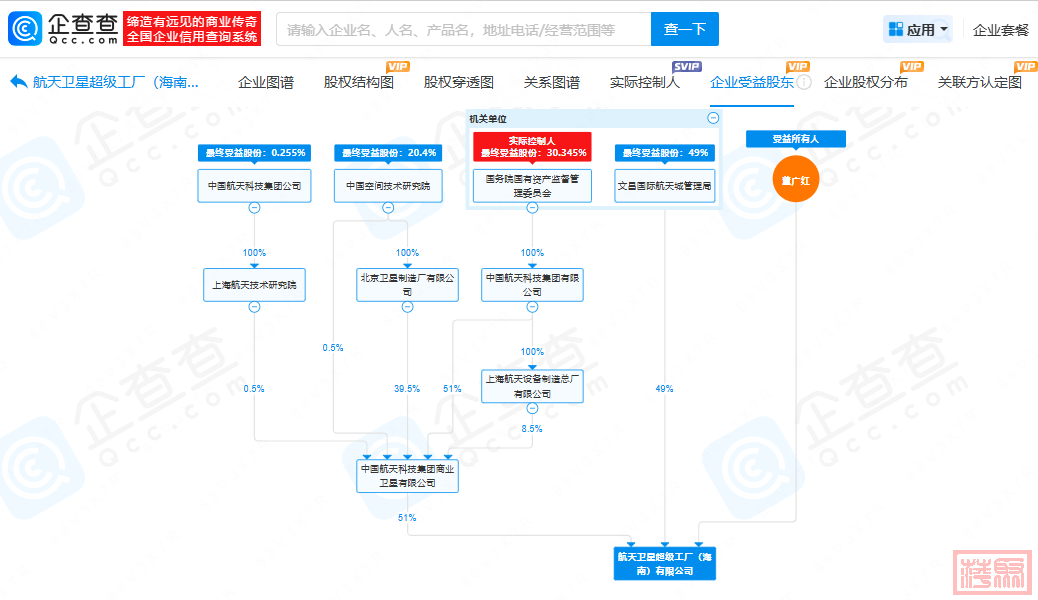Switch to the 企业股权分布 tab
The width and height of the screenshot is (1038, 600).
[x=866, y=82]
